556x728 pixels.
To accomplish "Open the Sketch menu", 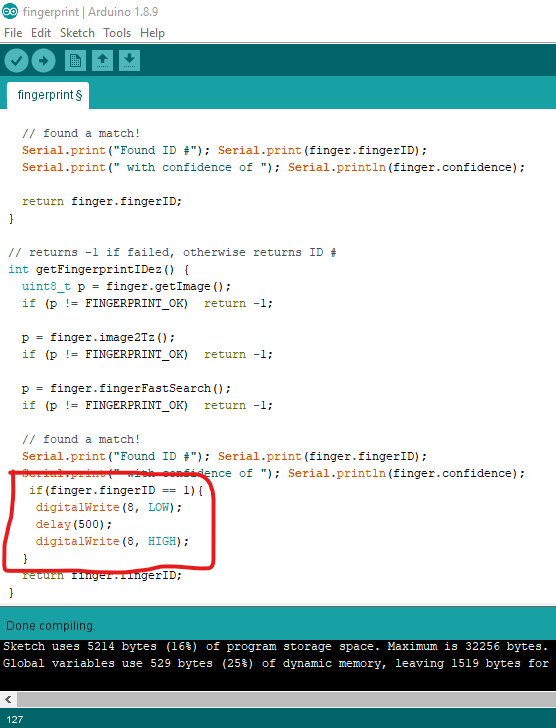I will point(77,33).
